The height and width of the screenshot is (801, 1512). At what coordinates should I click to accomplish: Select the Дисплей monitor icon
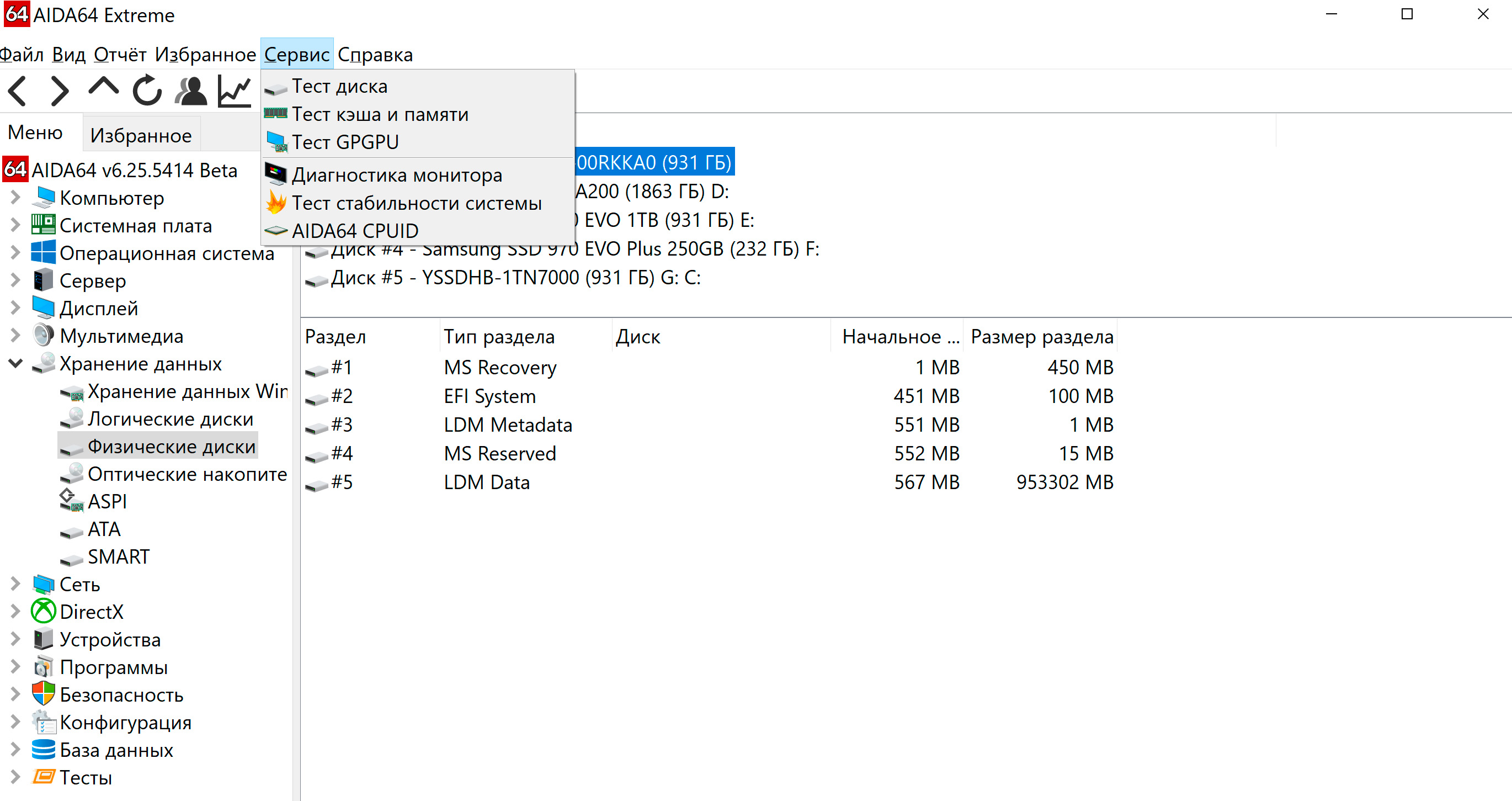click(x=44, y=307)
